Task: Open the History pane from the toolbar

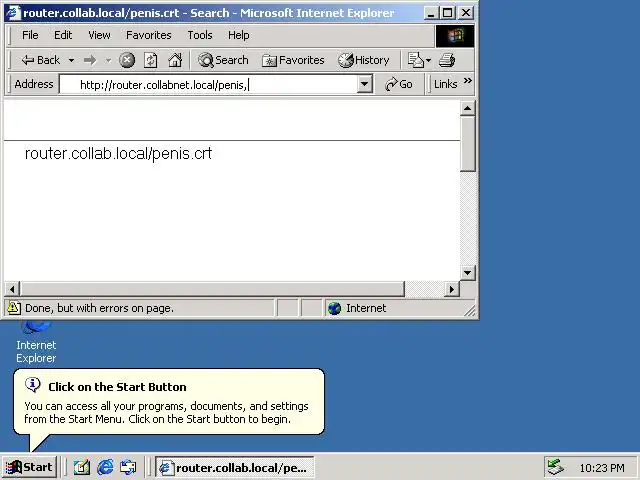Action: click(363, 60)
